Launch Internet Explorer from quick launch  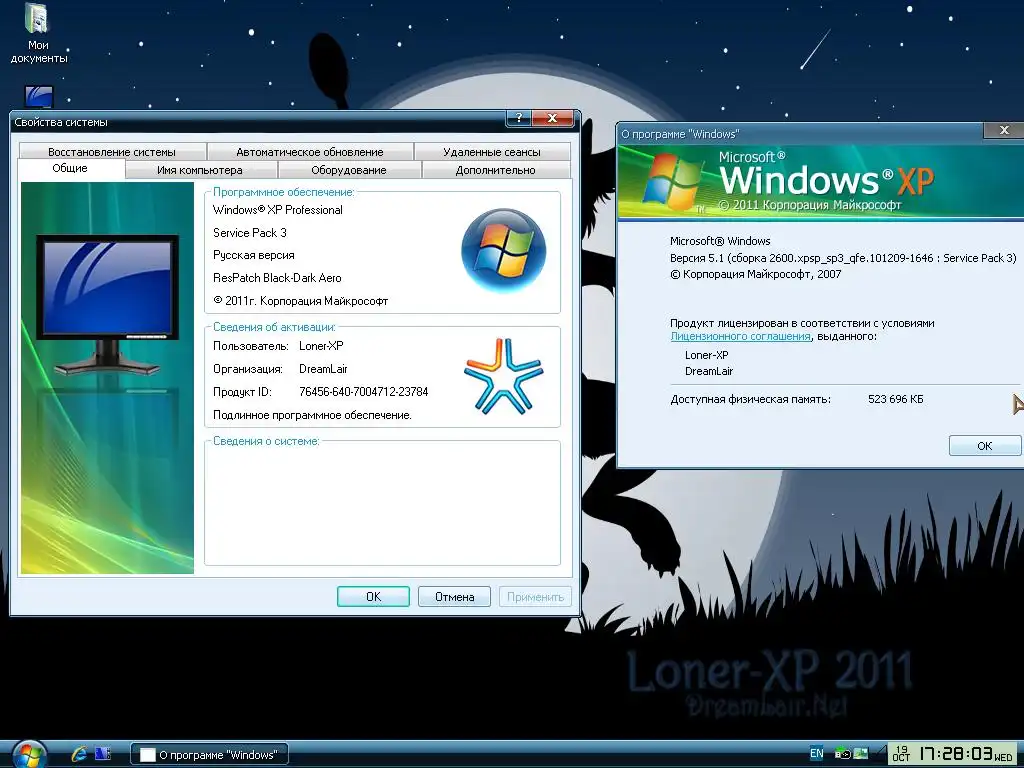coord(80,754)
